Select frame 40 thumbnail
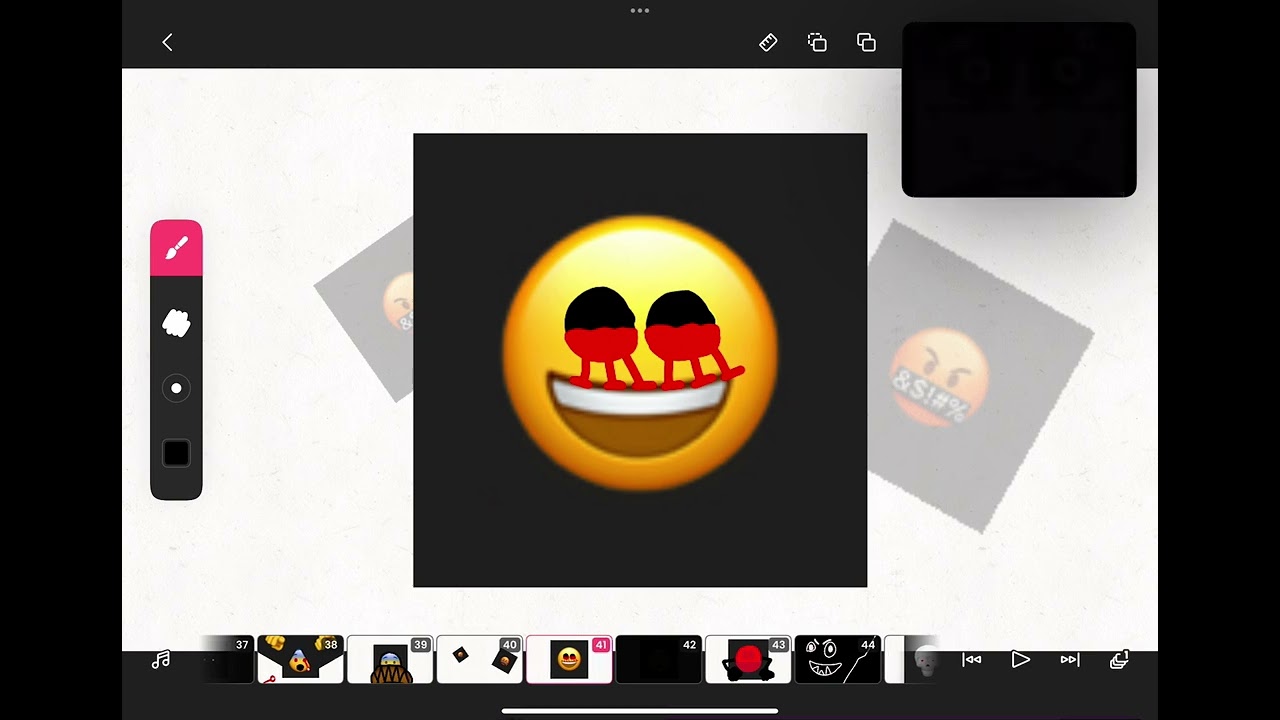 point(479,660)
